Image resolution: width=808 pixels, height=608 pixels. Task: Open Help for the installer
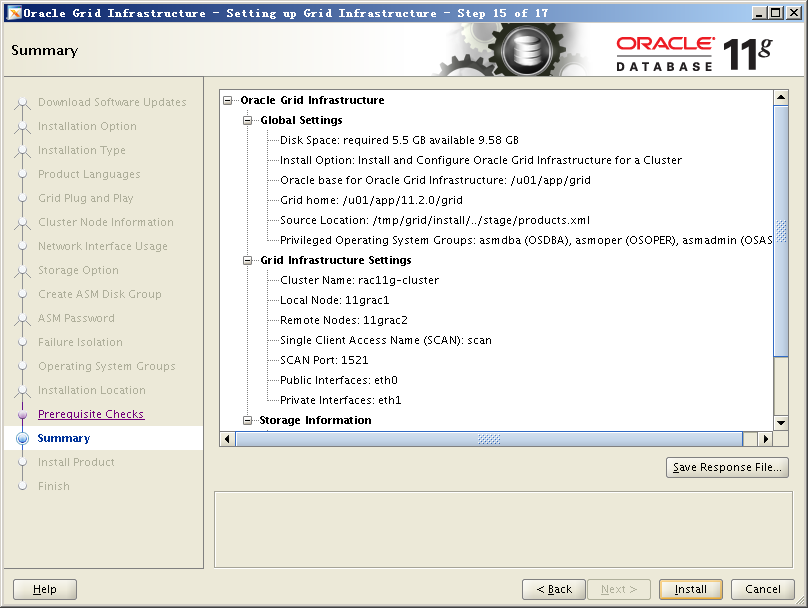pos(45,589)
